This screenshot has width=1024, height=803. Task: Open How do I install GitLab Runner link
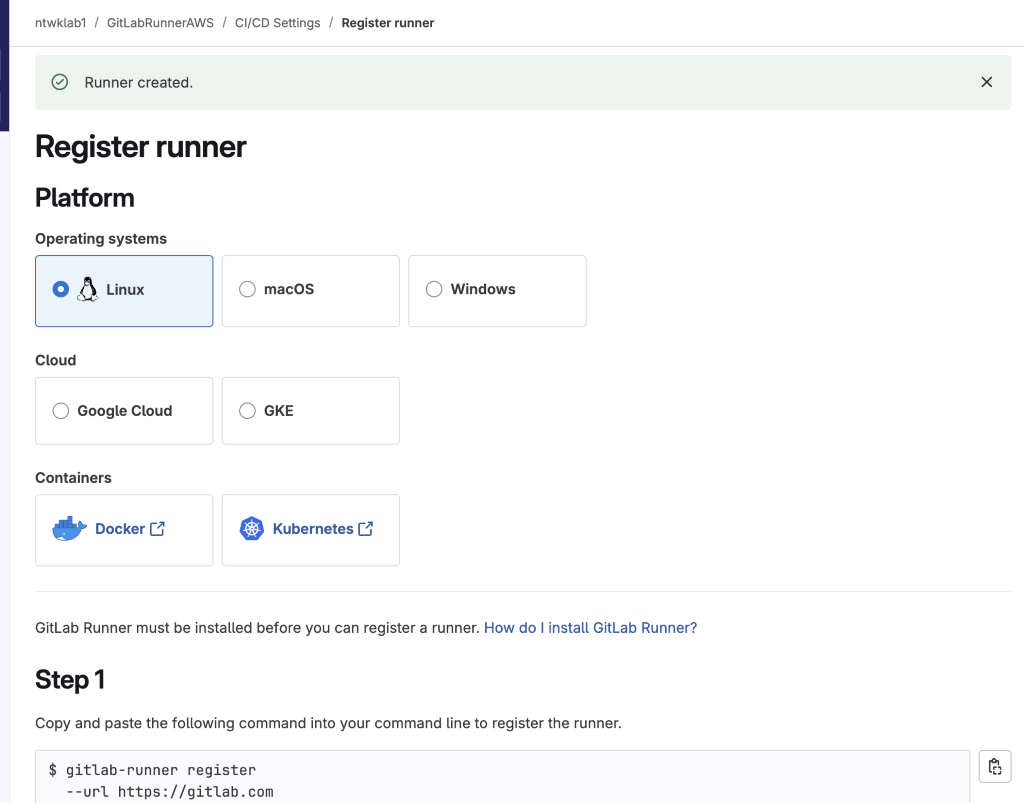(590, 628)
